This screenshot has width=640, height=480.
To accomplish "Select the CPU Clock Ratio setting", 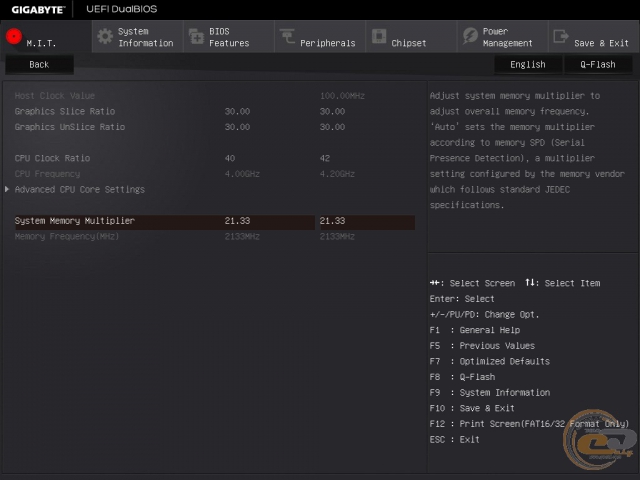I will tap(52, 158).
